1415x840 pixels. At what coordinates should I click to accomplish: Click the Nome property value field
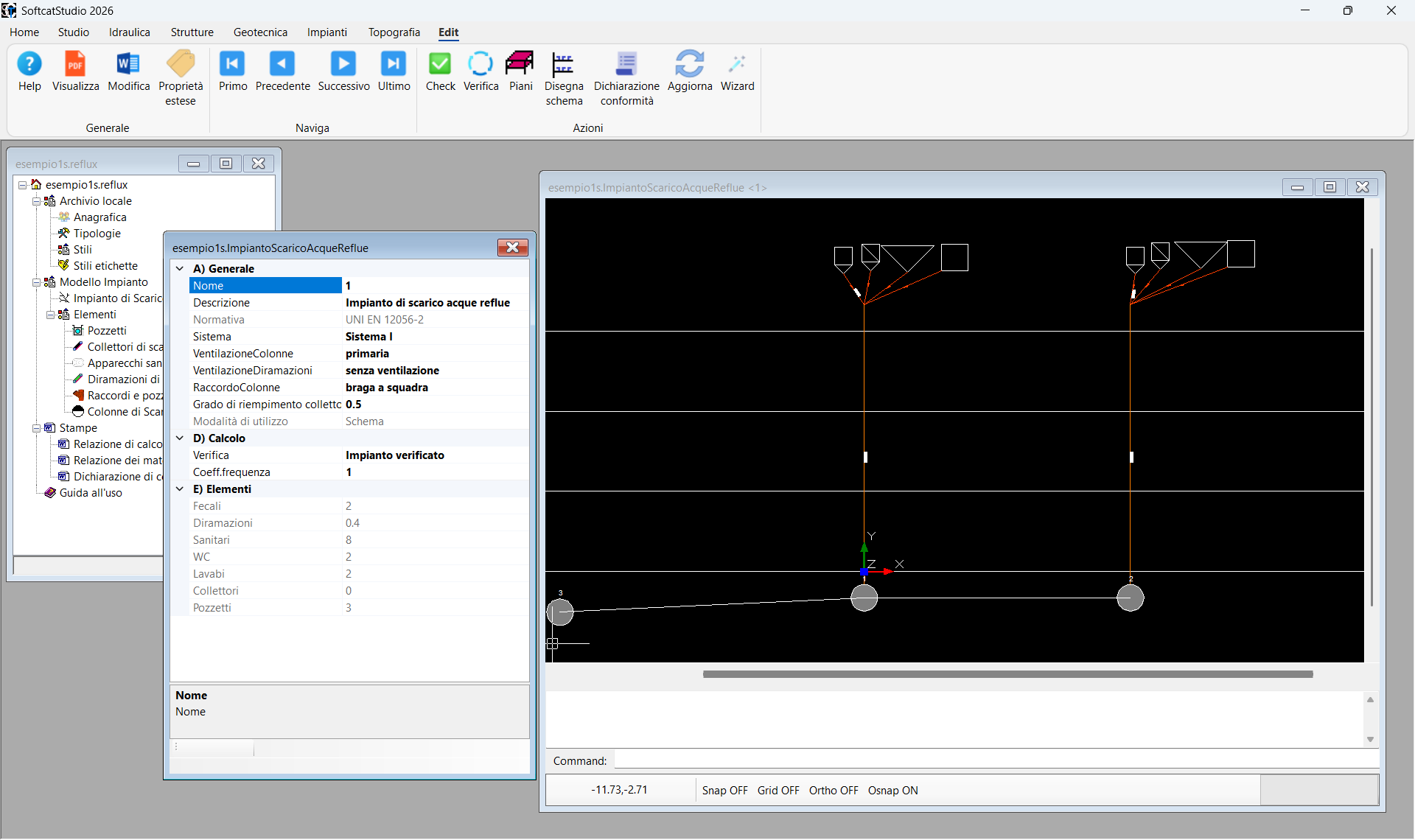click(435, 286)
